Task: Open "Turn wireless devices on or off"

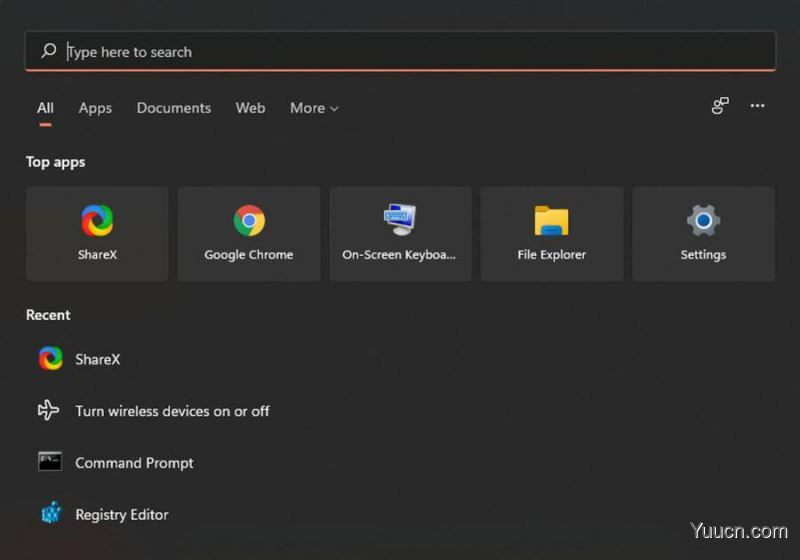Action: point(172,411)
